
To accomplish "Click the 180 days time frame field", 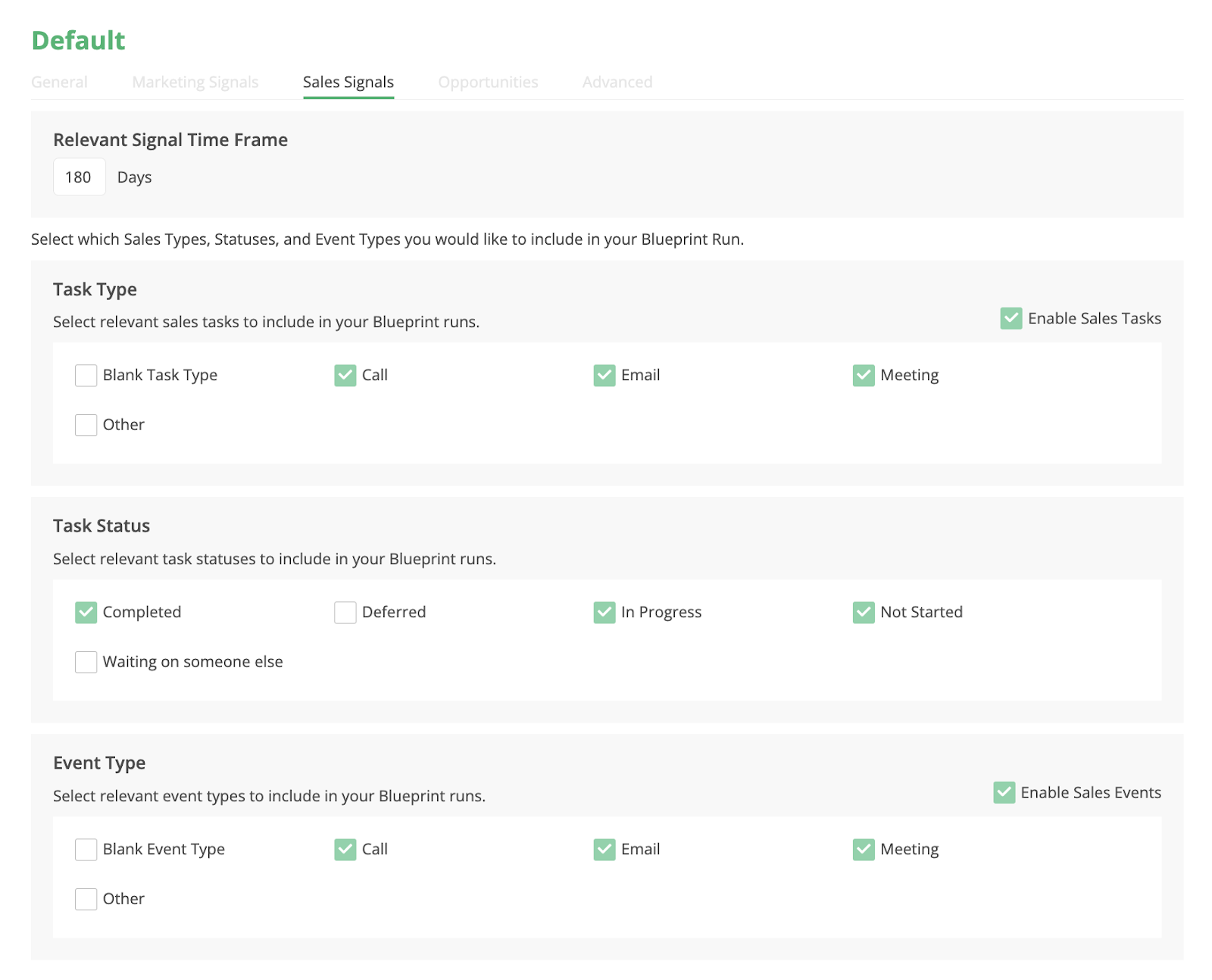I will coord(79,177).
